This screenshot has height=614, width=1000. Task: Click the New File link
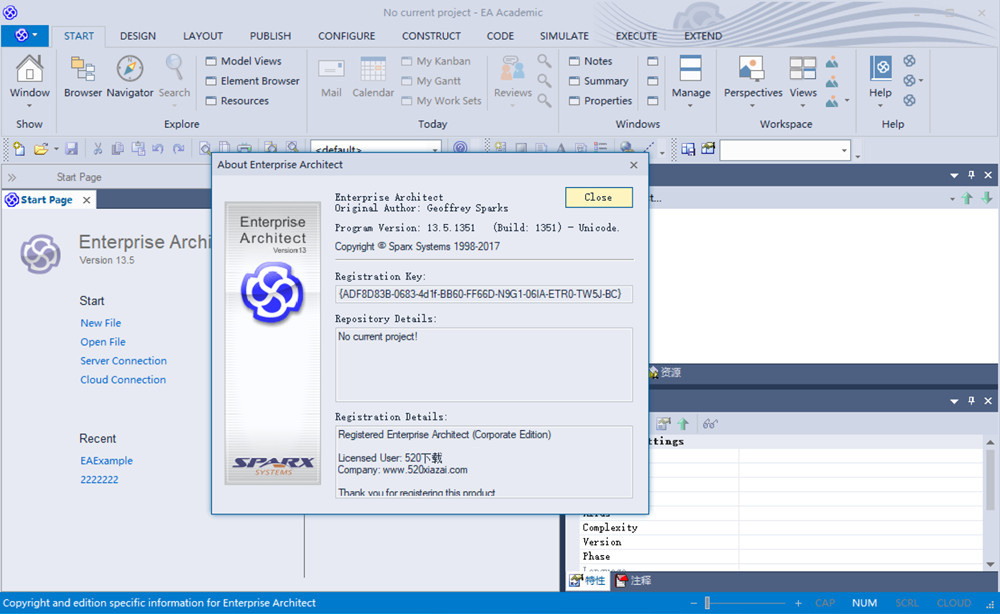[100, 323]
